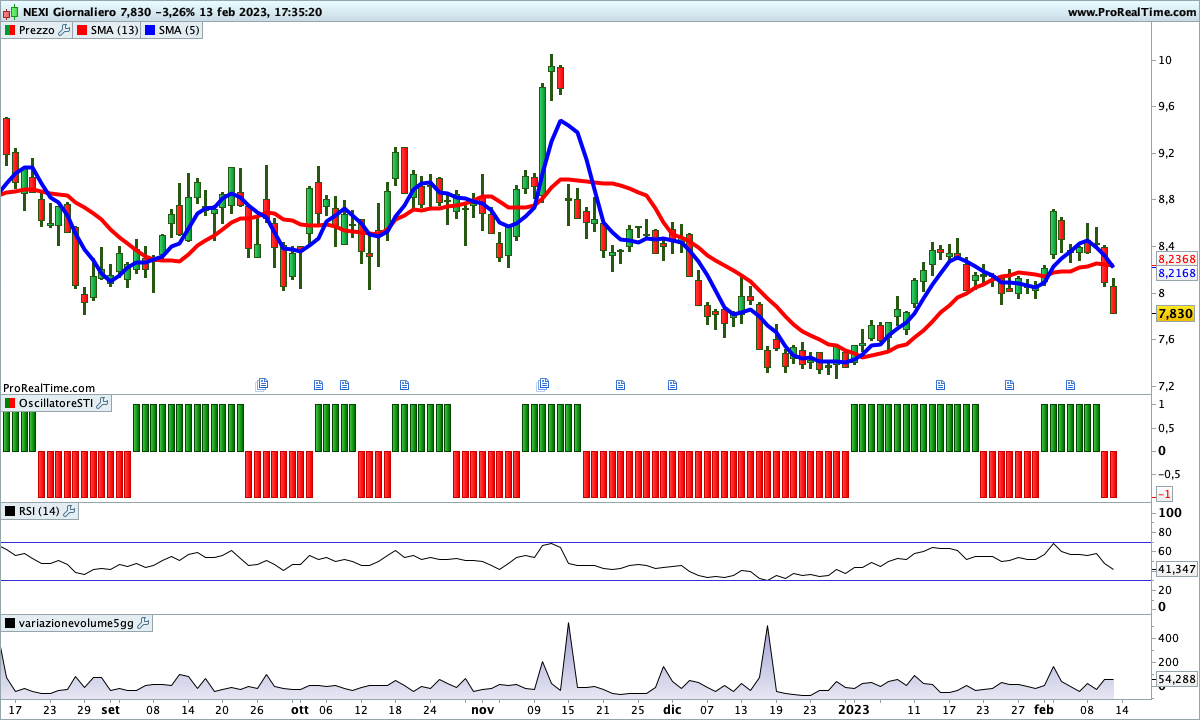Viewport: 1200px width, 720px height.
Task: Click the 41,347 RSI value tag
Action: pos(1175,569)
